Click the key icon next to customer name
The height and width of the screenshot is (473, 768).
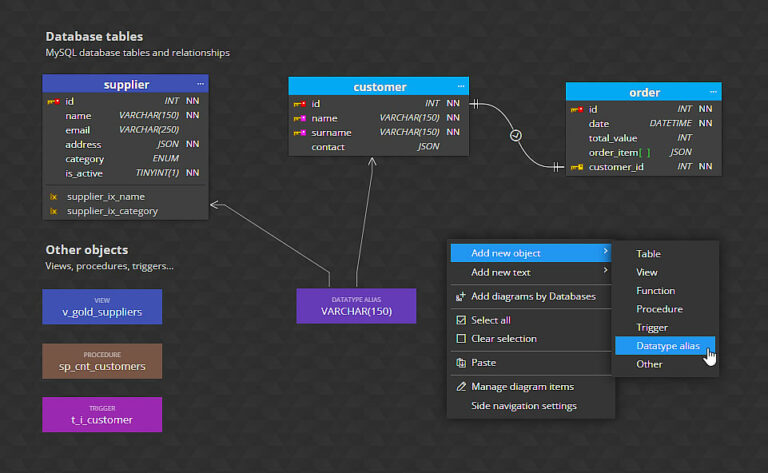coord(299,118)
